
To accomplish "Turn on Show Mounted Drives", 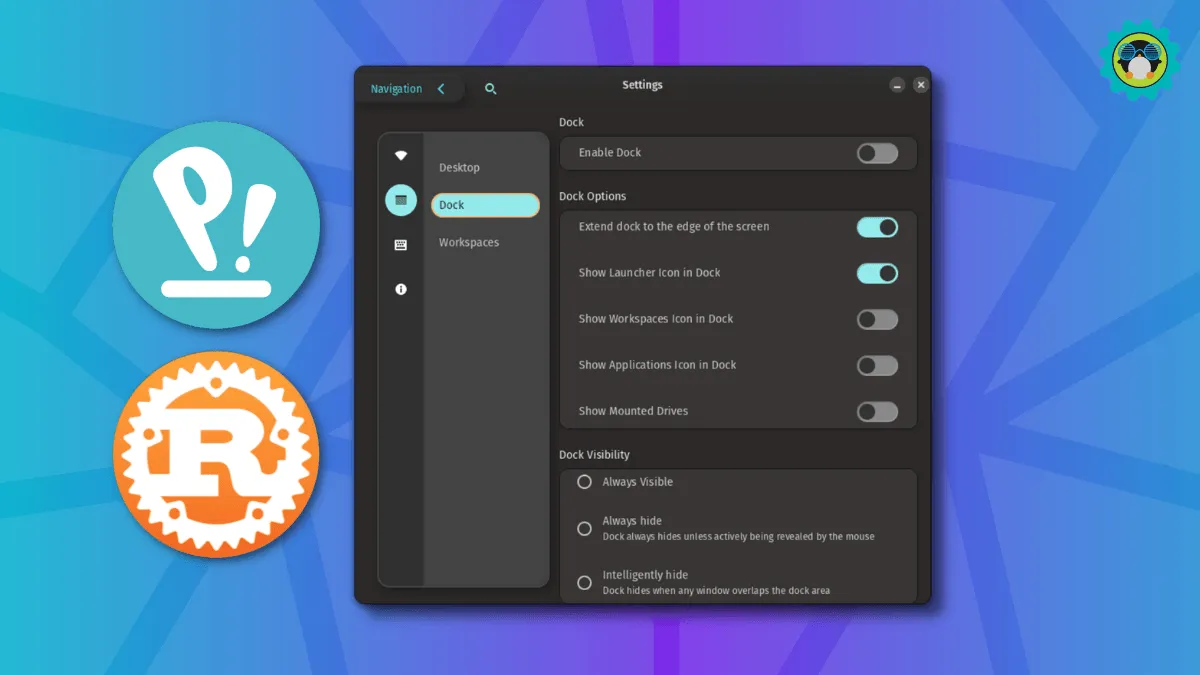I will point(877,411).
